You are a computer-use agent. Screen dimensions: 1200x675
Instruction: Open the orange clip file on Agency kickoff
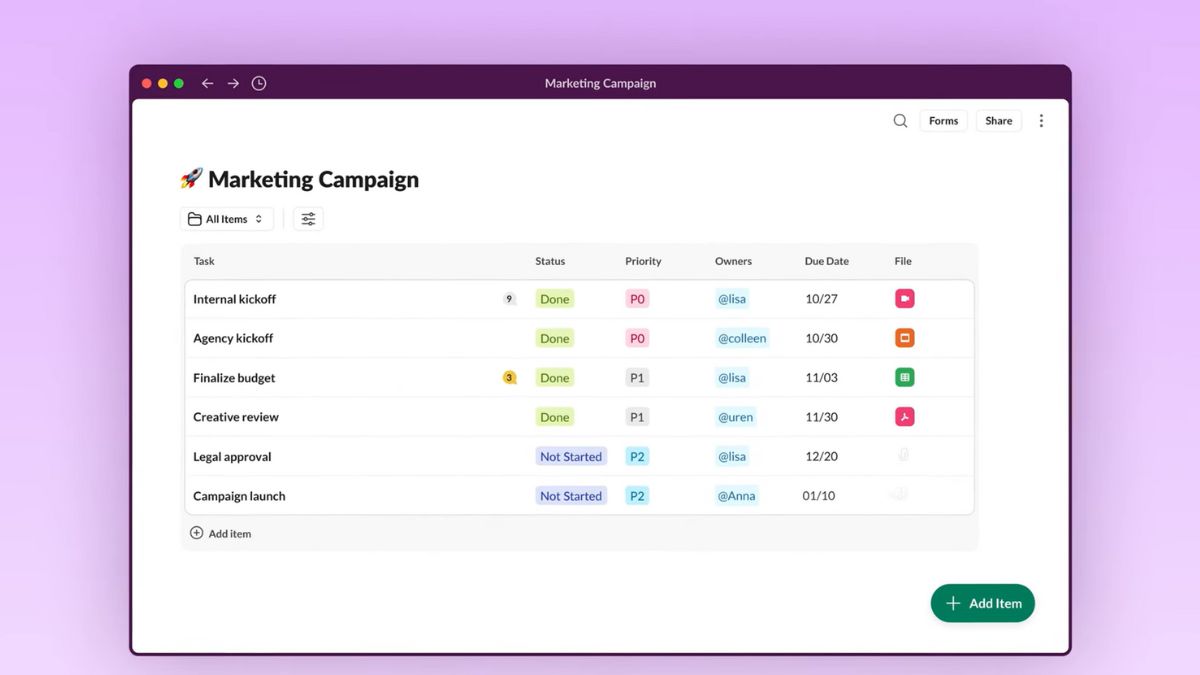904,338
